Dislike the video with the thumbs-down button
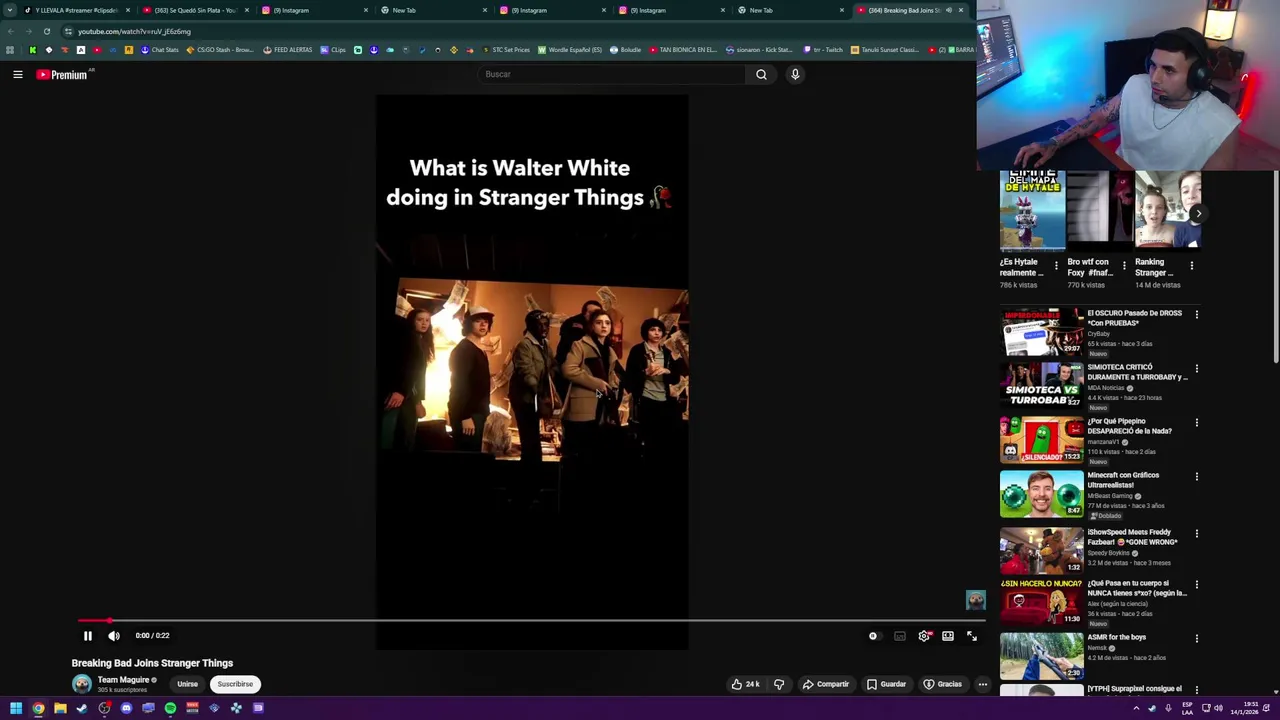This screenshot has height=720, width=1280. coord(779,684)
